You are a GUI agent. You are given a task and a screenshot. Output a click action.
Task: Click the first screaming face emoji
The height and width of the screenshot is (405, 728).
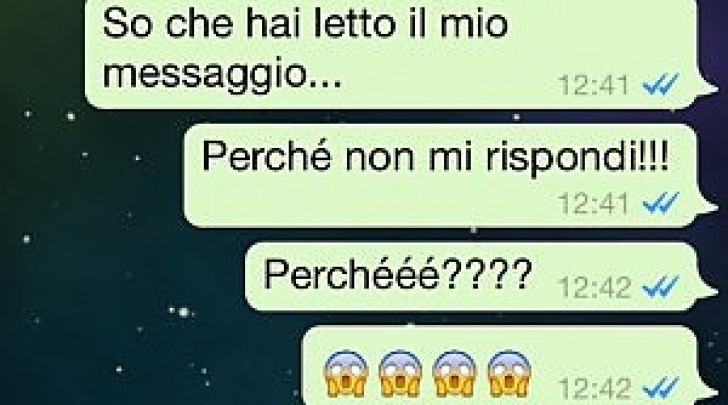[x=345, y=374]
